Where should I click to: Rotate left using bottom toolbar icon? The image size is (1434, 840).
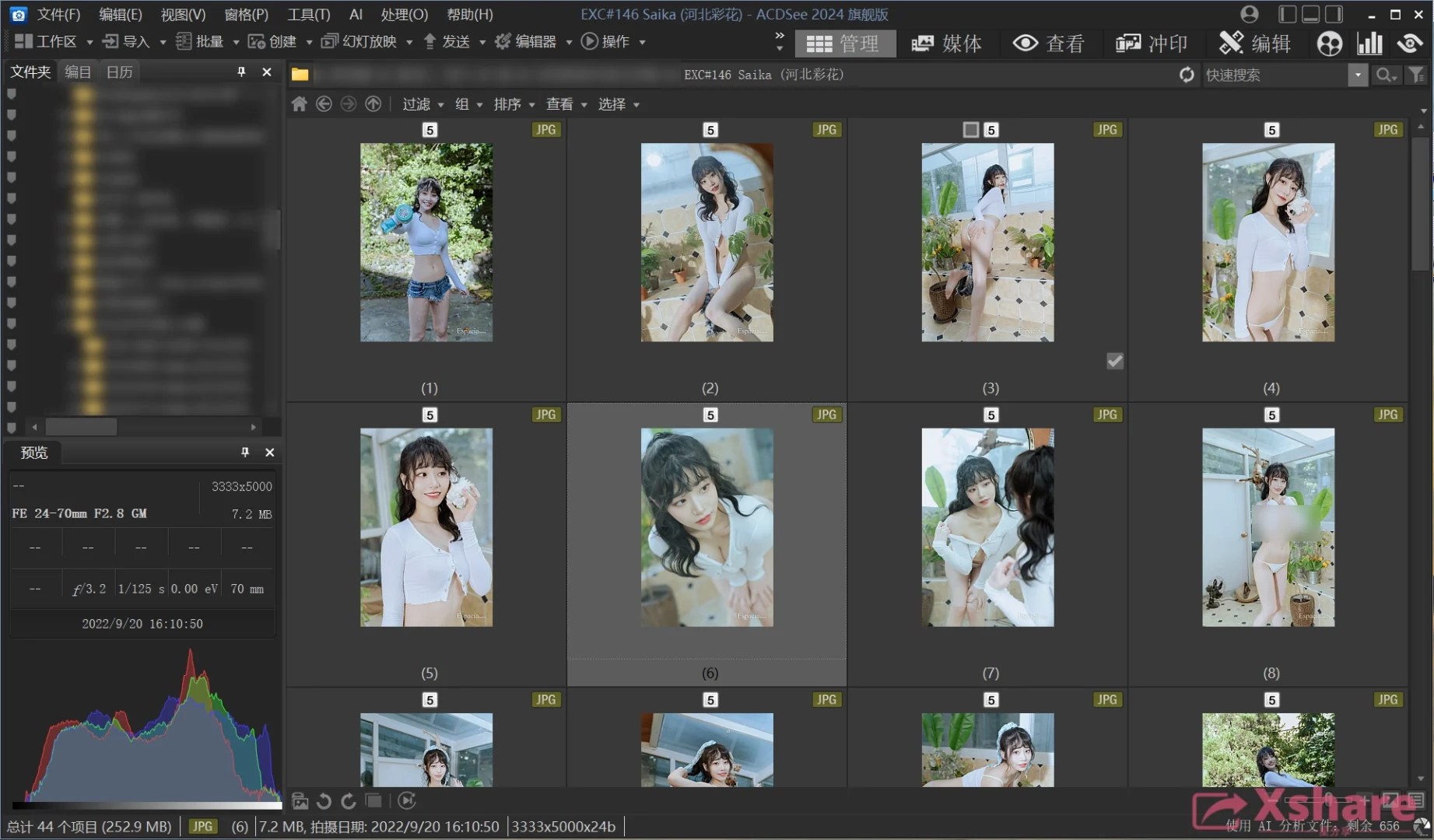point(324,800)
